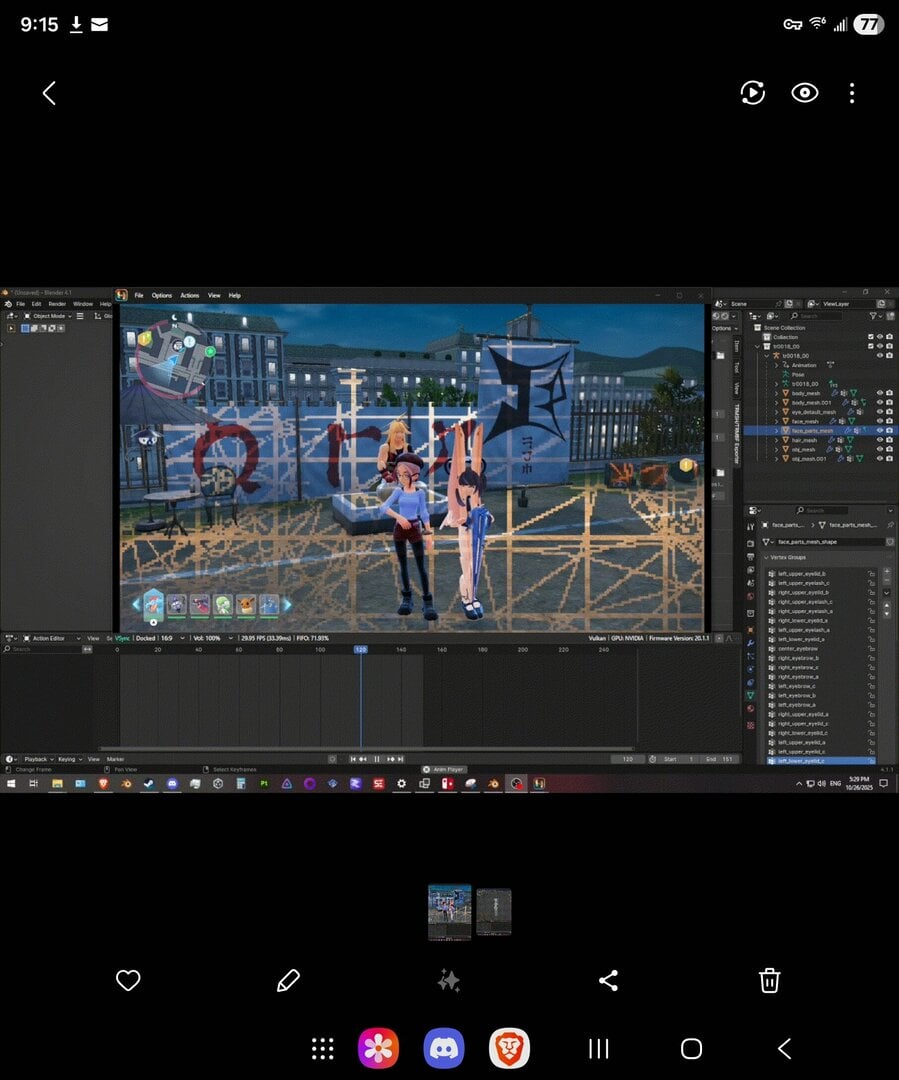Click the timeline's horizontal scrollbar
This screenshot has height=1080, width=899.
point(366,749)
